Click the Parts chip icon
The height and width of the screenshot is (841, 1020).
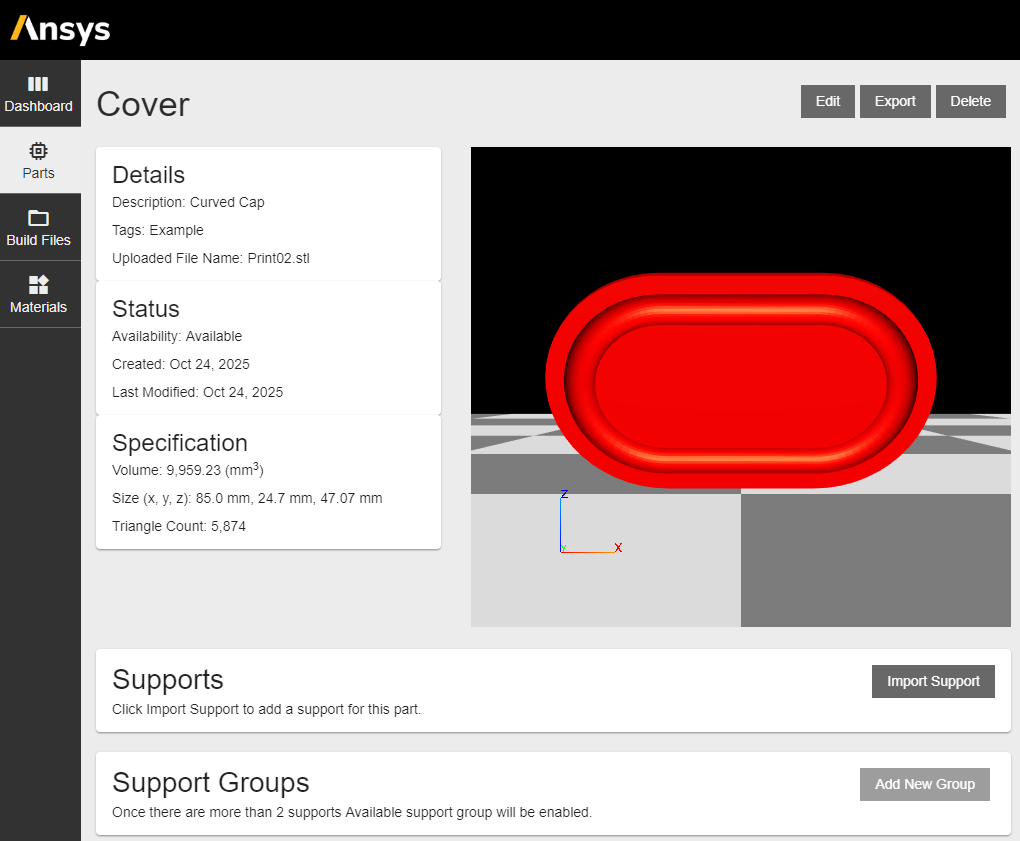tap(38, 151)
